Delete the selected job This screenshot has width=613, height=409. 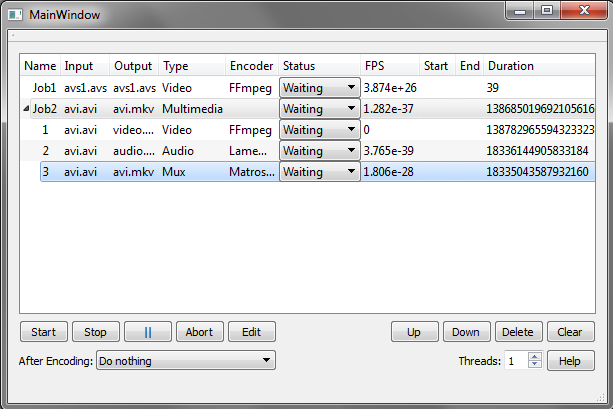point(518,332)
